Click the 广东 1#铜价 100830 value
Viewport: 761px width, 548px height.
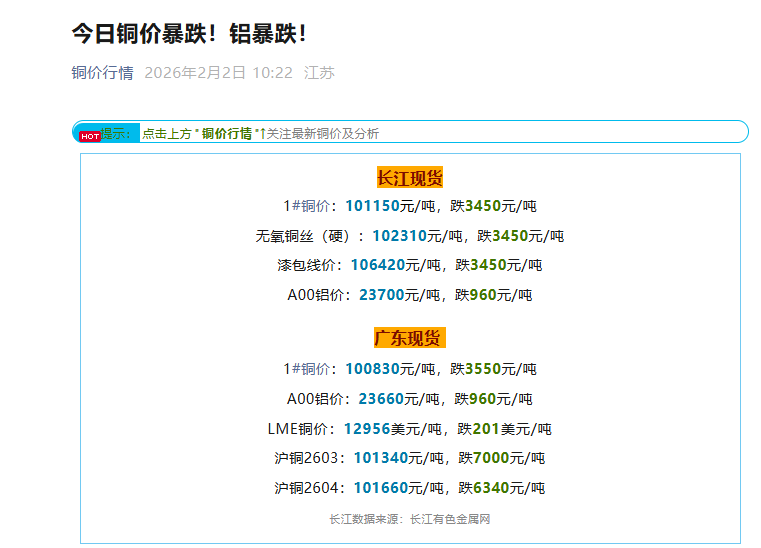click(x=372, y=369)
